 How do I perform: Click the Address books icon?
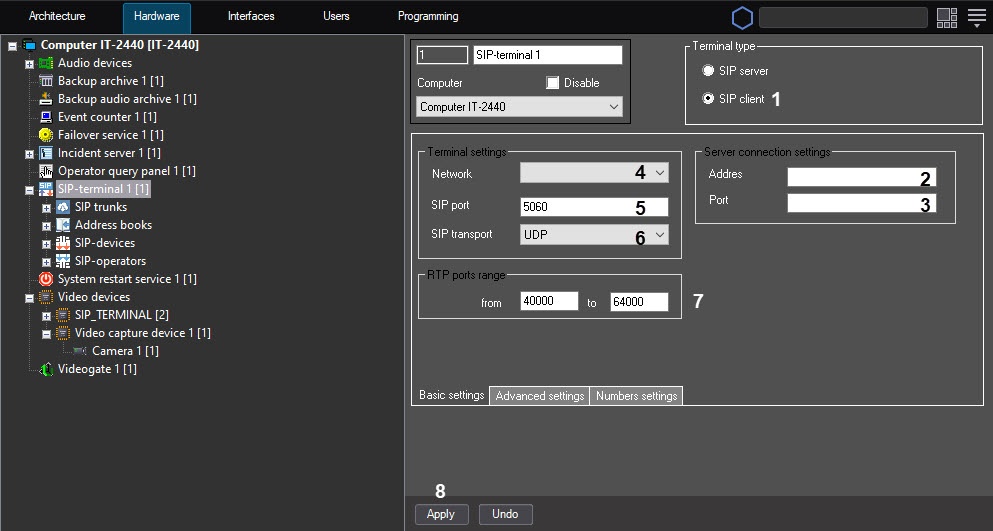63,225
